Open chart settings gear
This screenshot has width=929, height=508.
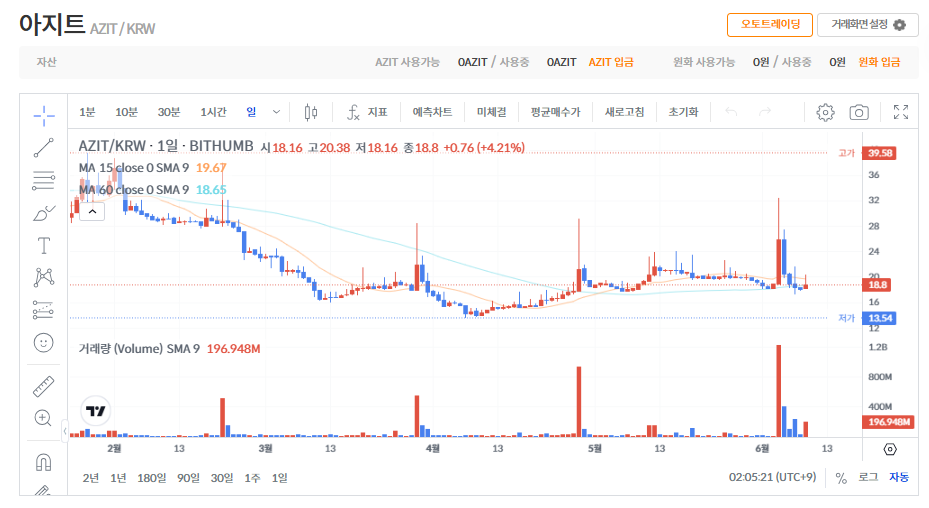(825, 112)
